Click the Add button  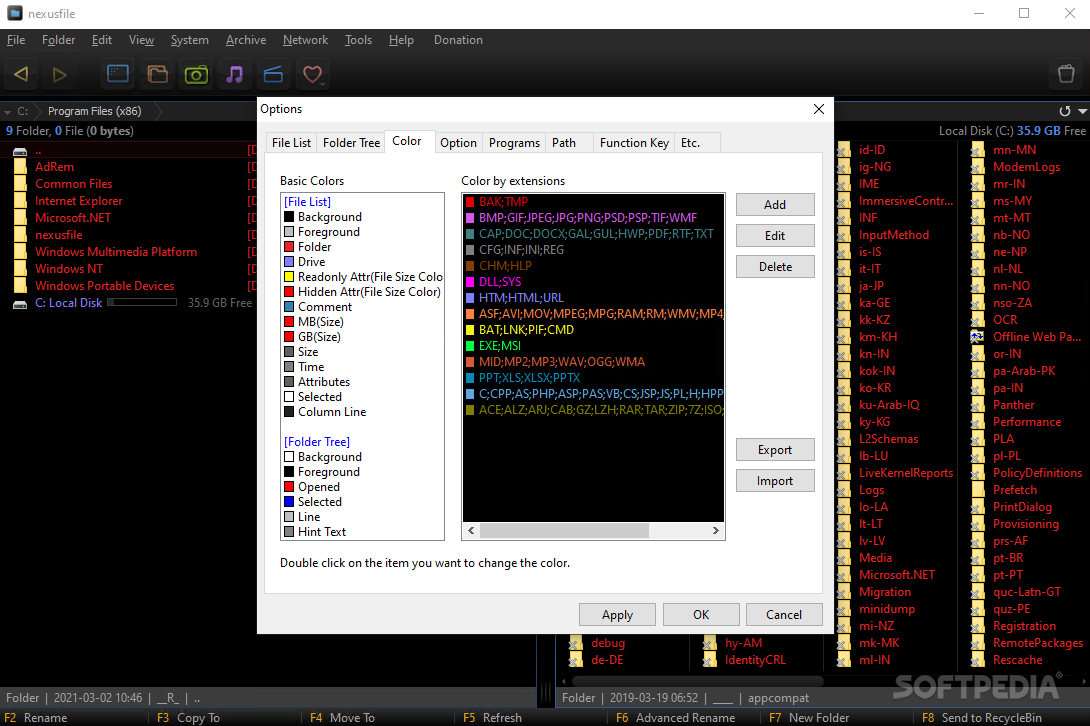click(775, 204)
